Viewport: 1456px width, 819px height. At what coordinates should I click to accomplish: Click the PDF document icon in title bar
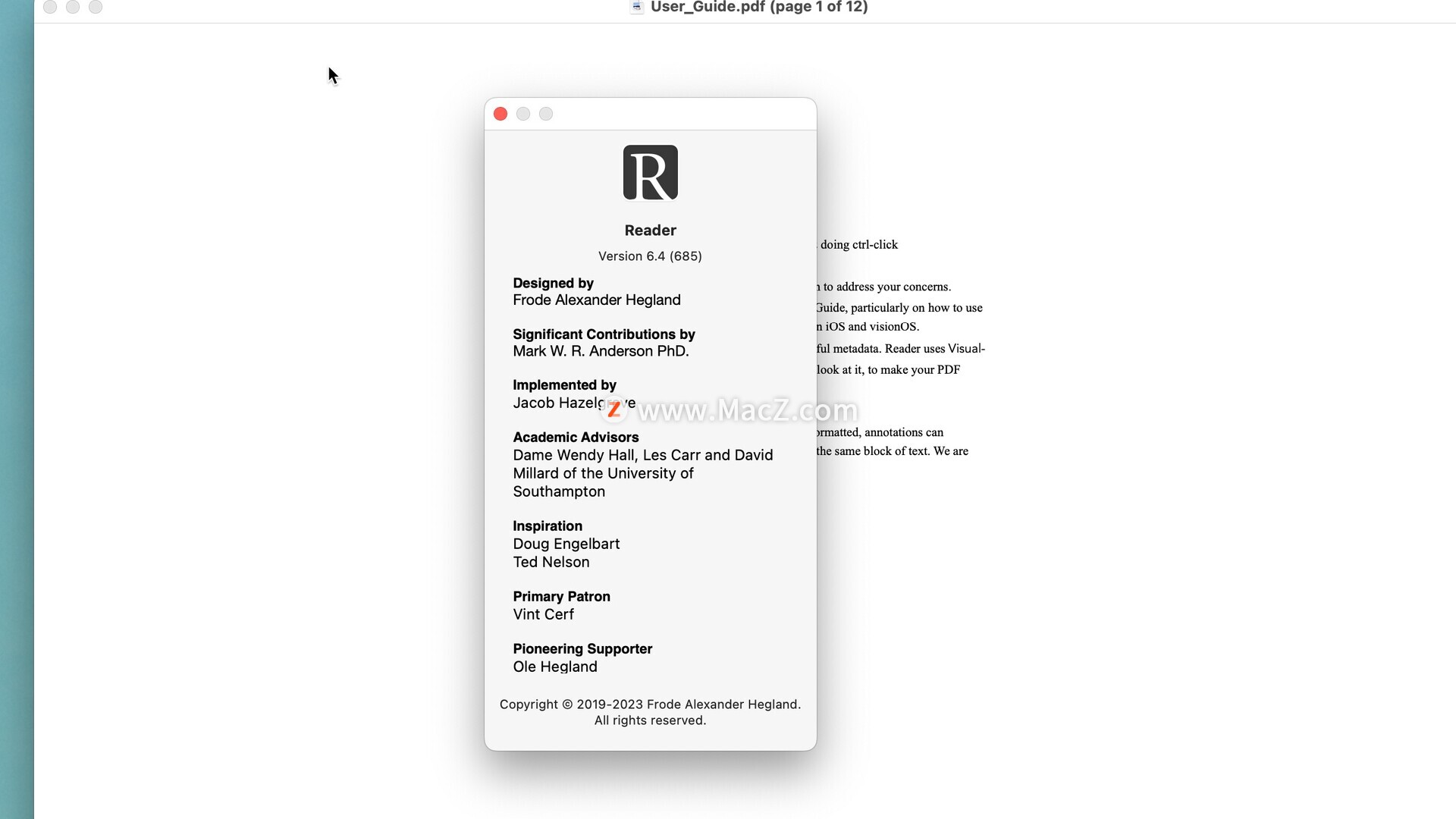pyautogui.click(x=637, y=7)
